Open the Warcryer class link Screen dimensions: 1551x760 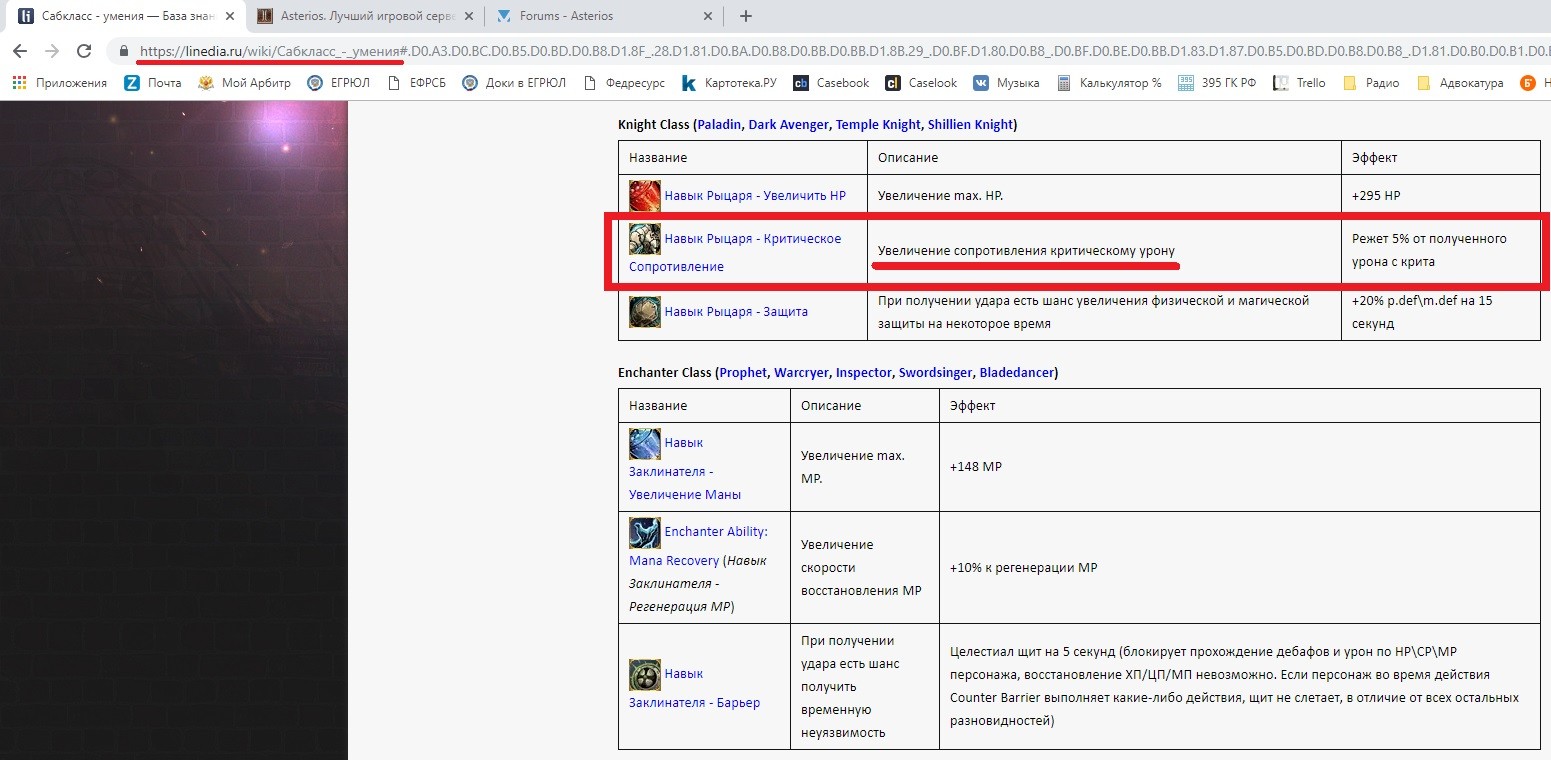tap(802, 372)
